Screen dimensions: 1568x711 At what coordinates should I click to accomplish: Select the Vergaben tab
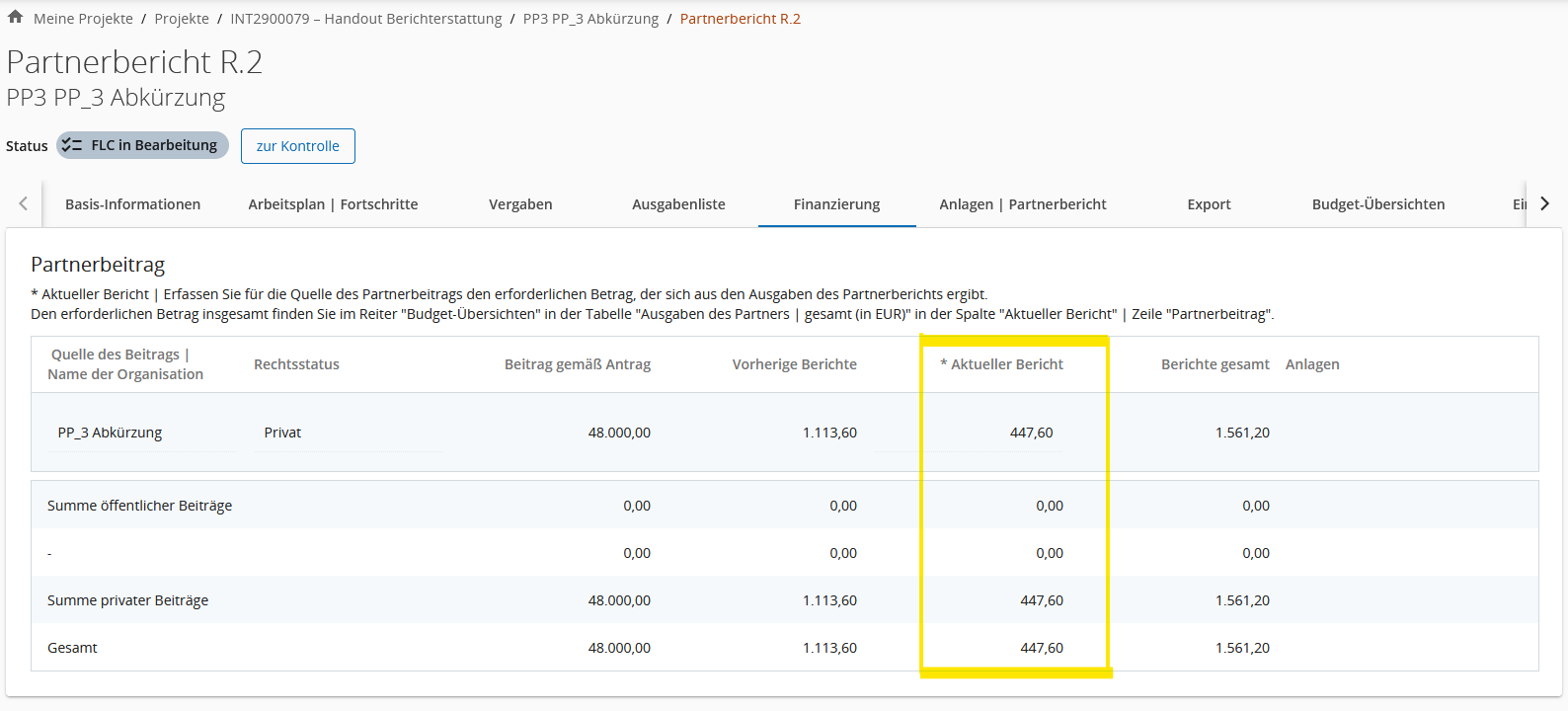pyautogui.click(x=520, y=204)
